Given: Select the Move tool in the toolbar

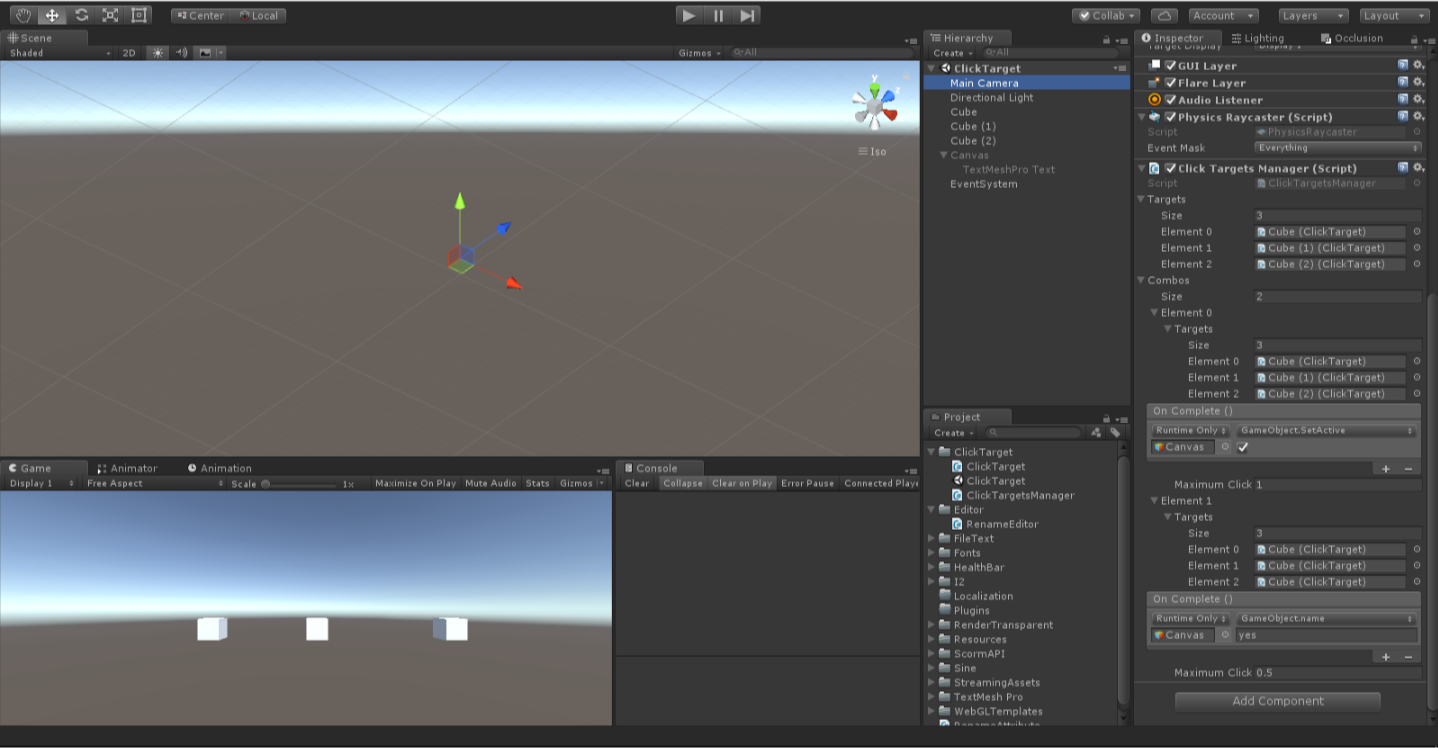Looking at the screenshot, I should [52, 15].
